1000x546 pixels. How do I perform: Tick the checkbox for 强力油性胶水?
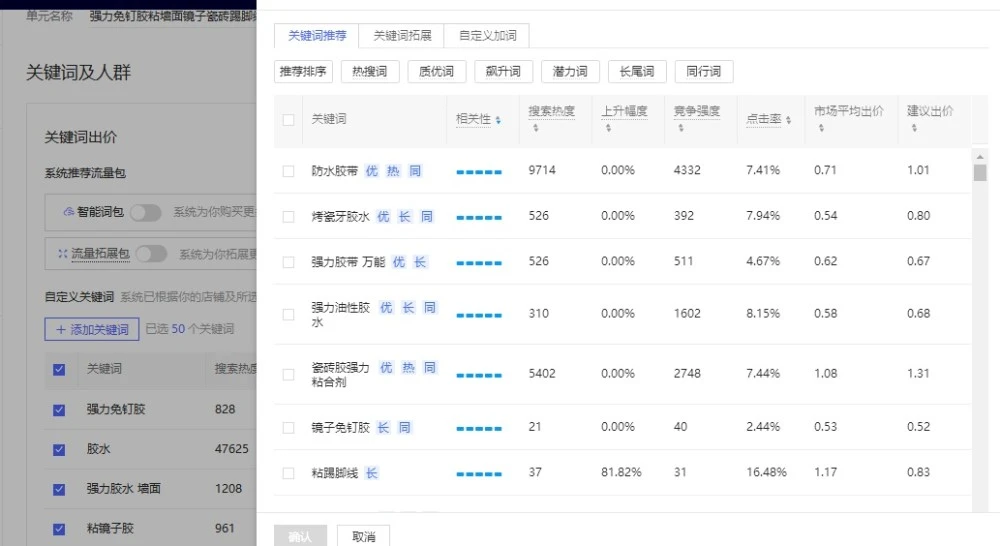(288, 314)
